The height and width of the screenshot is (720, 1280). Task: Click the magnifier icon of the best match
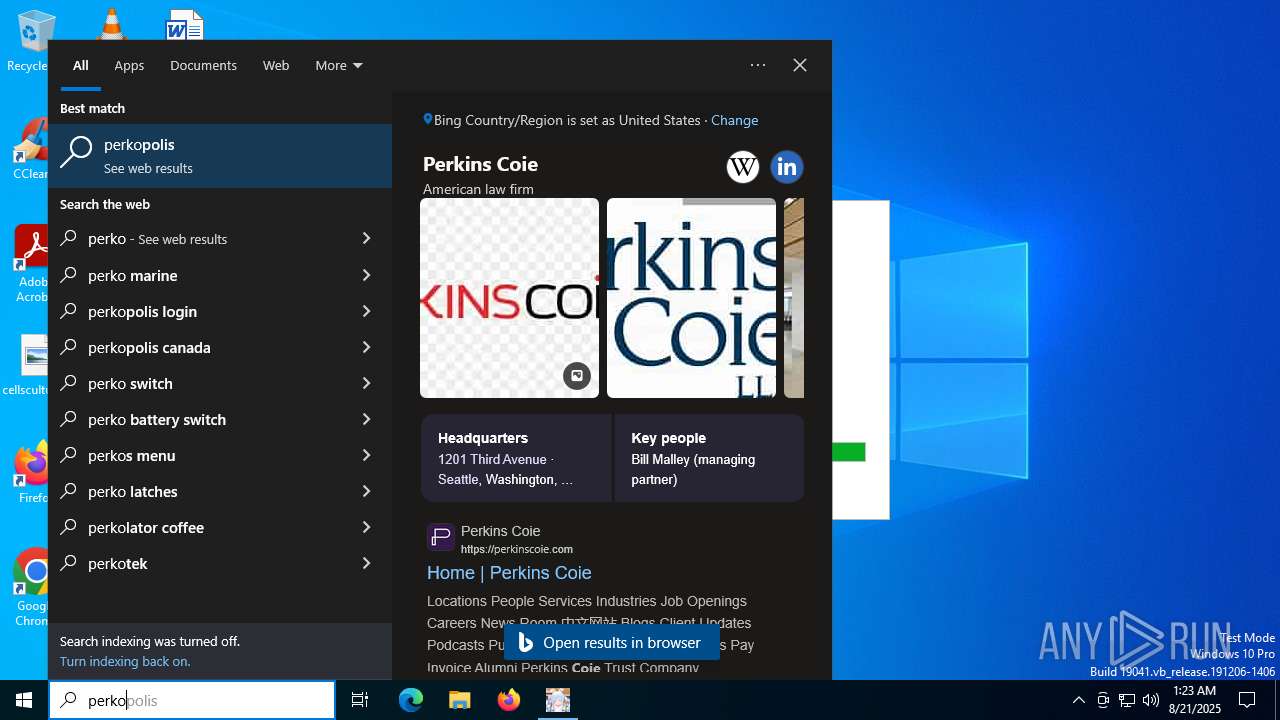pos(76,153)
